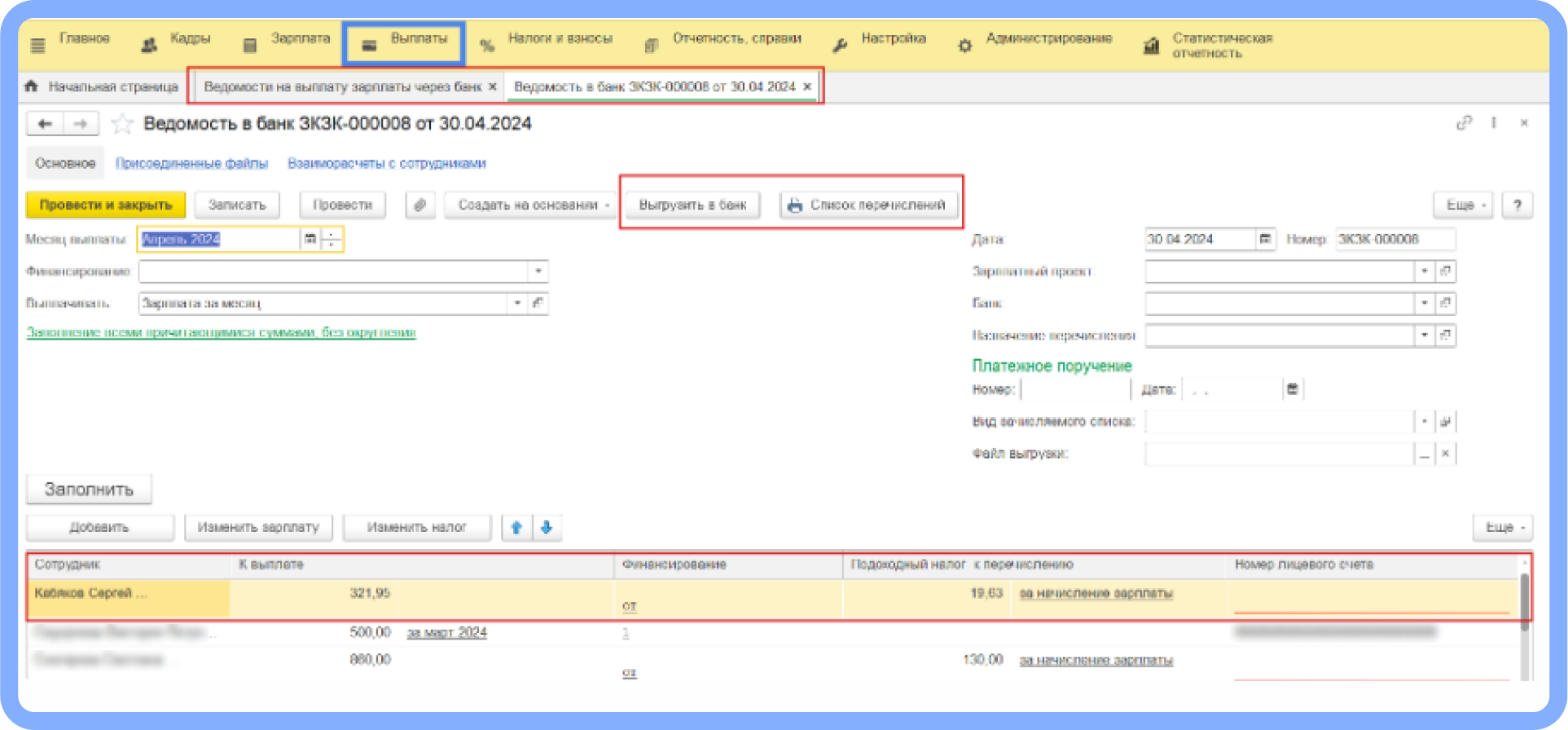1568x730 pixels.
Task: Open calendar picker for the date field
Action: [x=1265, y=239]
